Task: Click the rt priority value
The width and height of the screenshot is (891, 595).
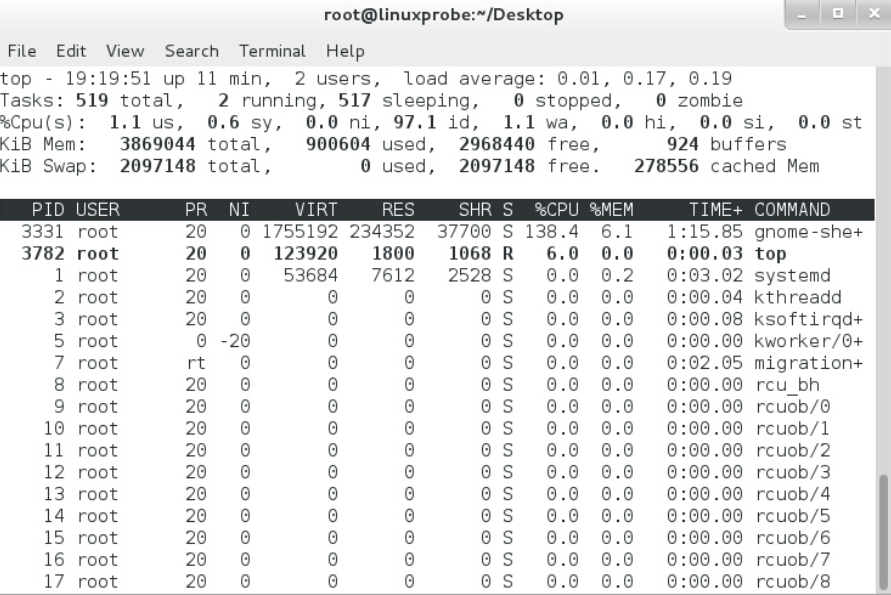Action: (196, 363)
